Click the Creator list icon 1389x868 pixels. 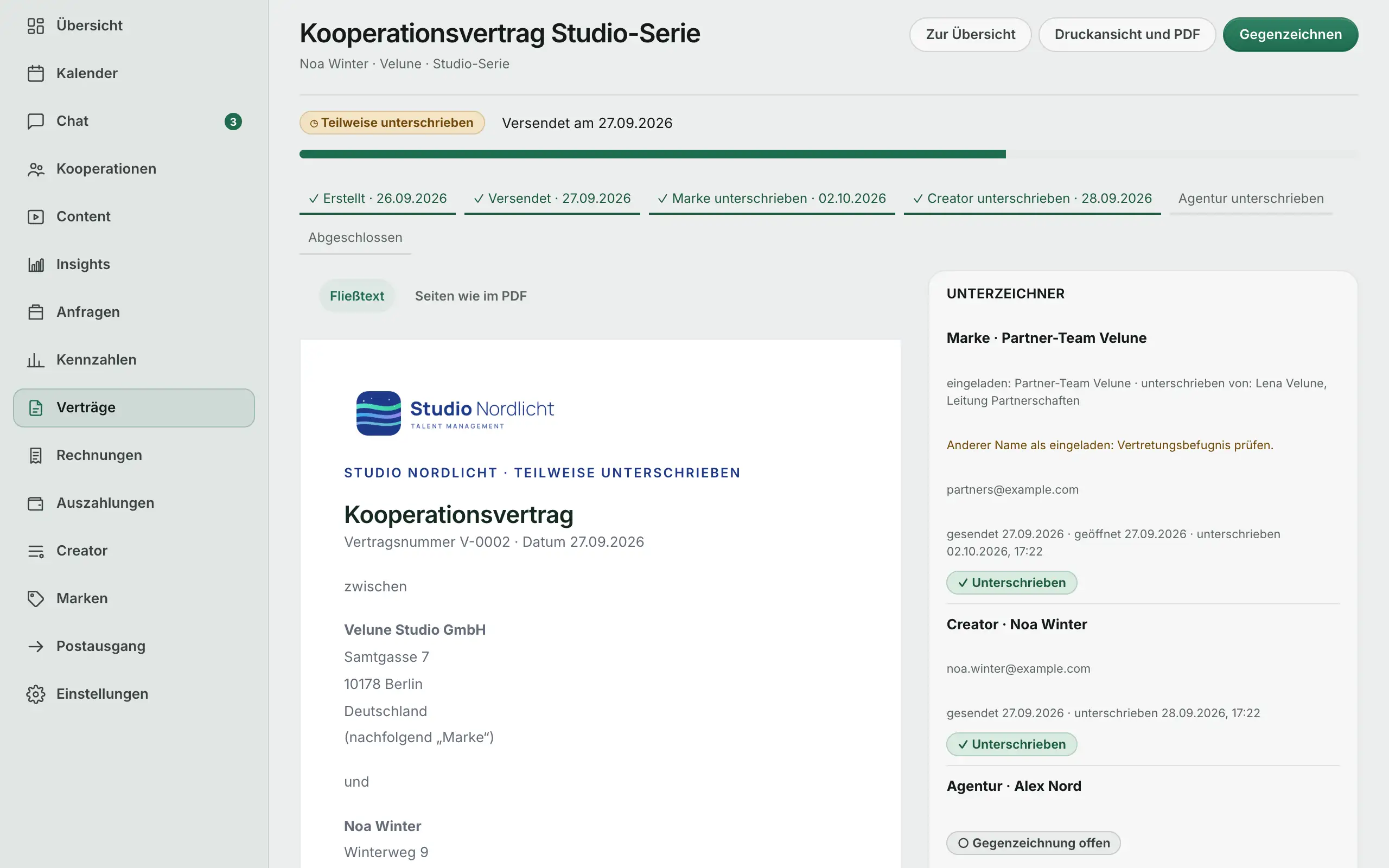[36, 551]
